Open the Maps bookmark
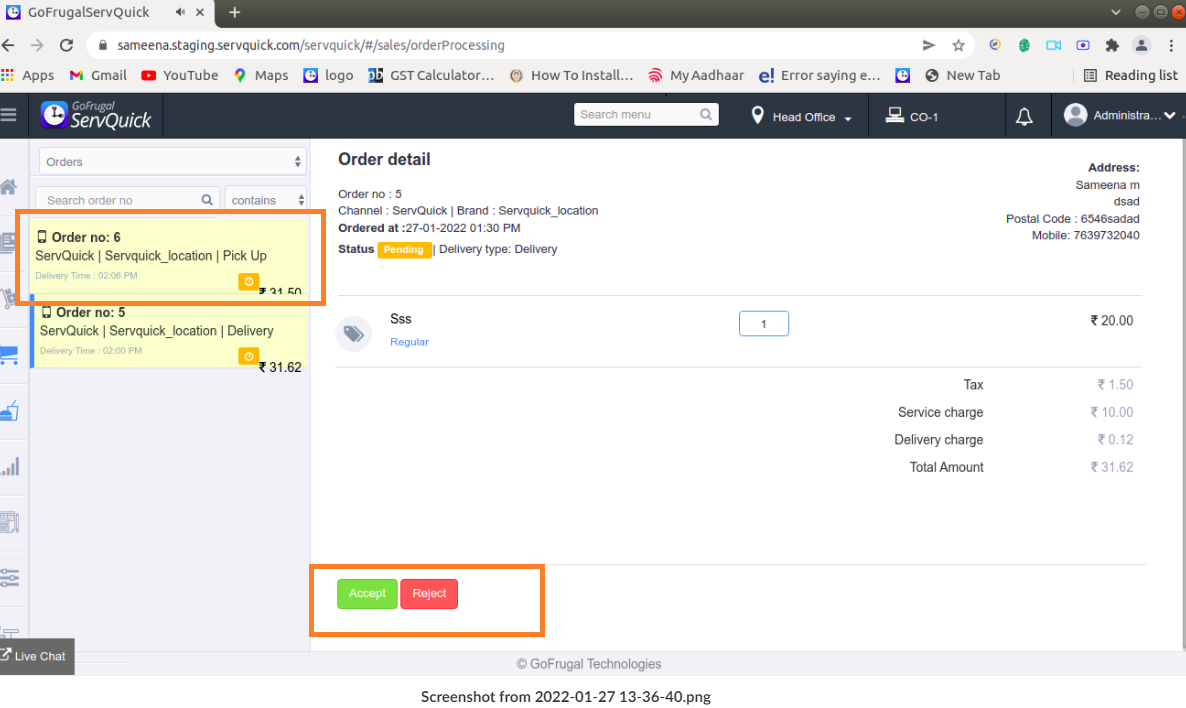This screenshot has width=1186, height=708. (x=261, y=75)
